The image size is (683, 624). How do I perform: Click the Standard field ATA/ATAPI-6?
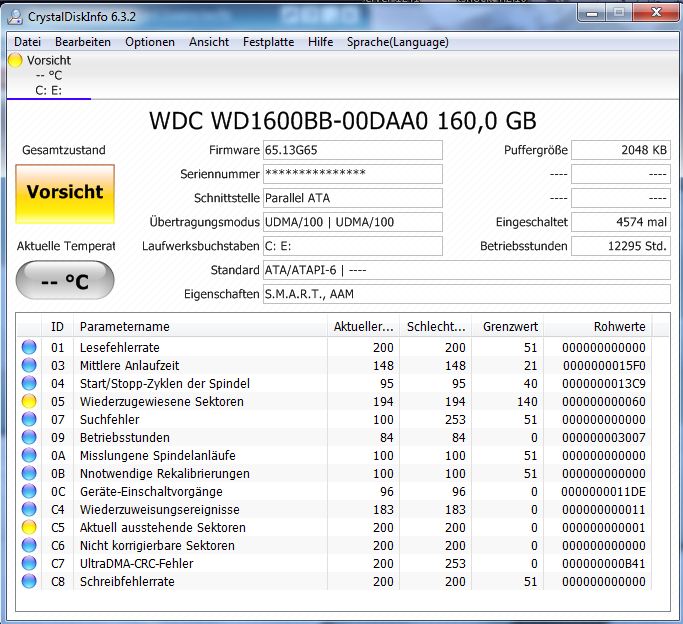(x=467, y=270)
